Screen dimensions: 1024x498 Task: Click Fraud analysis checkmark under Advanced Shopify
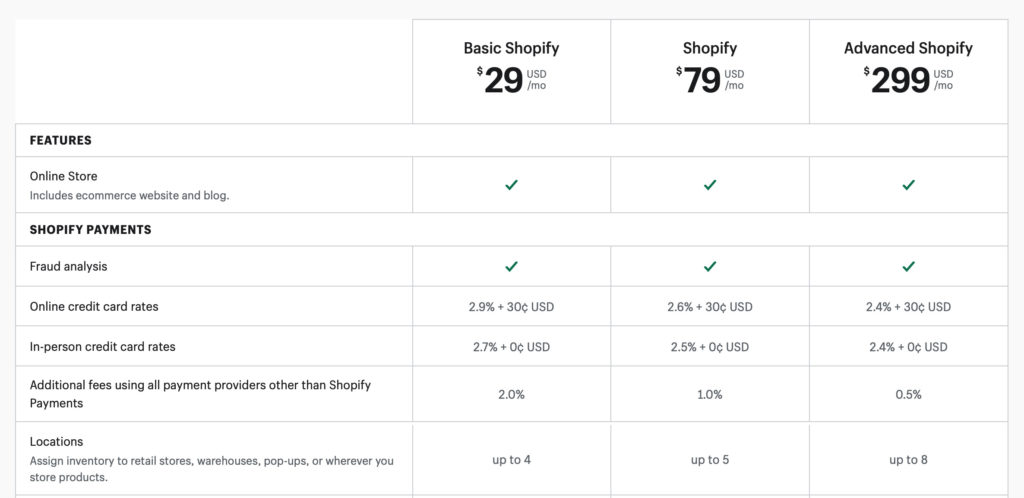[908, 266]
